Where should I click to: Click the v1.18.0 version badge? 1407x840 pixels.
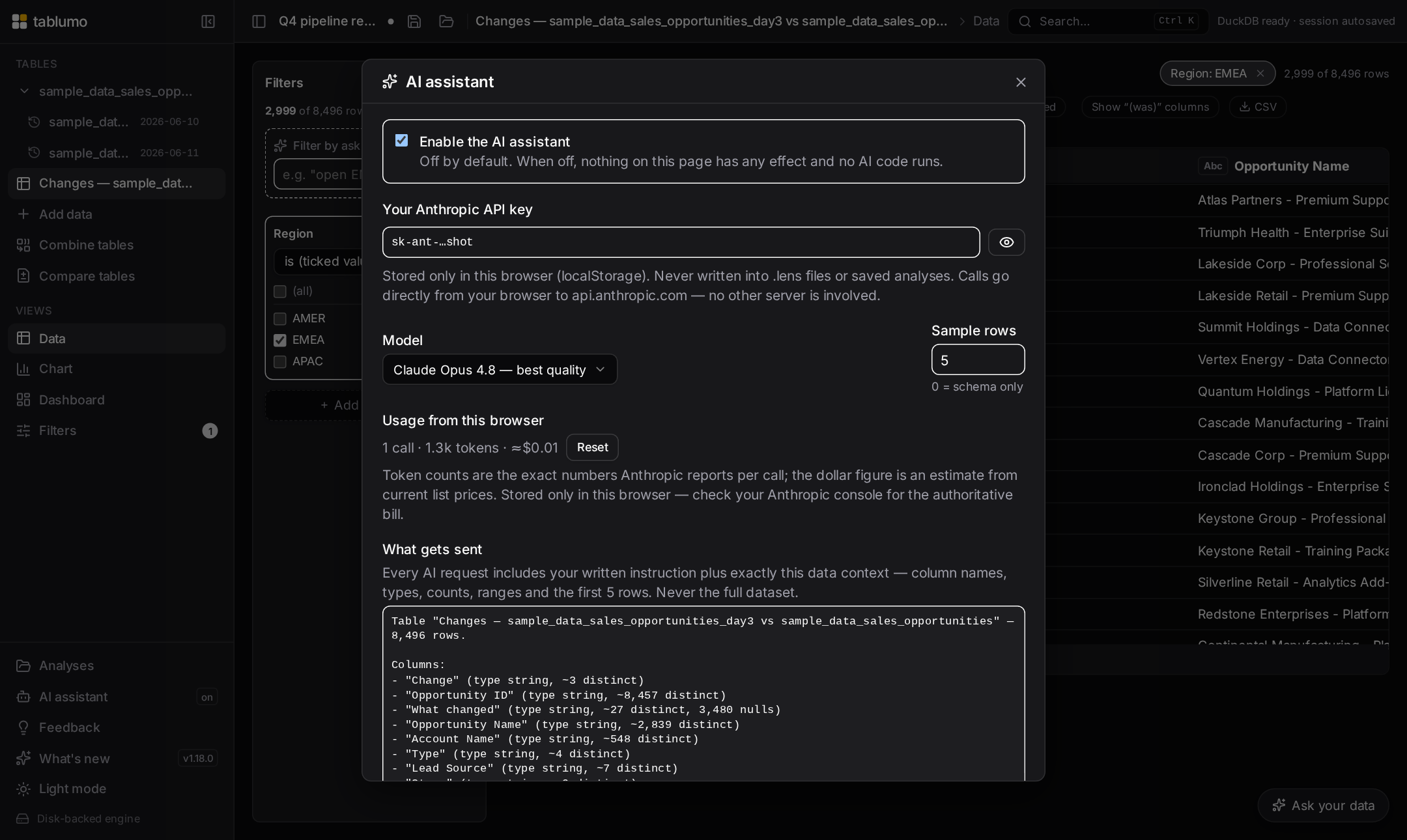(198, 759)
